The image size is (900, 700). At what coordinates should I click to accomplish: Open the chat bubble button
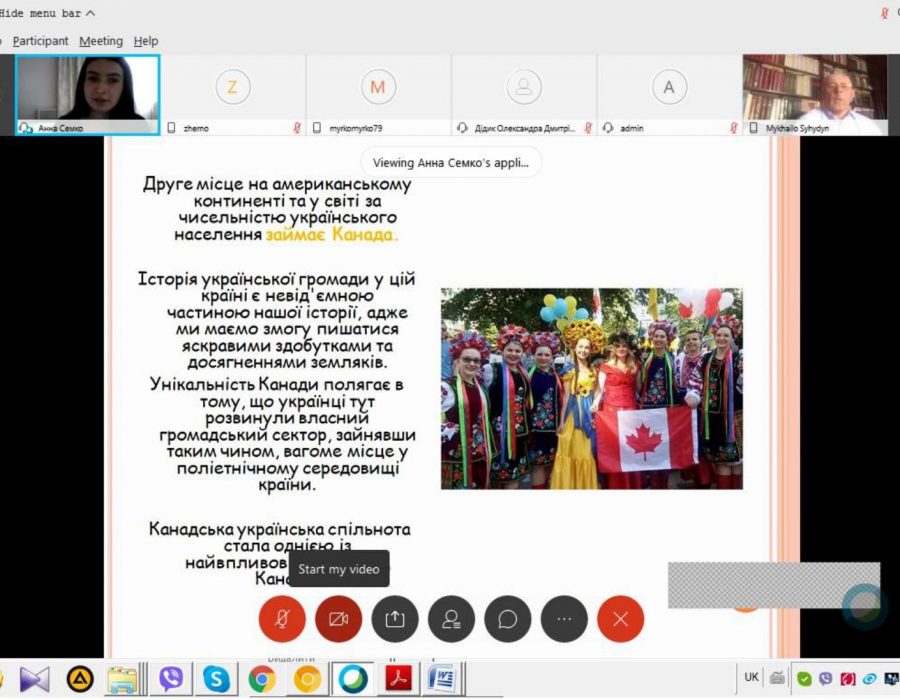click(x=507, y=619)
